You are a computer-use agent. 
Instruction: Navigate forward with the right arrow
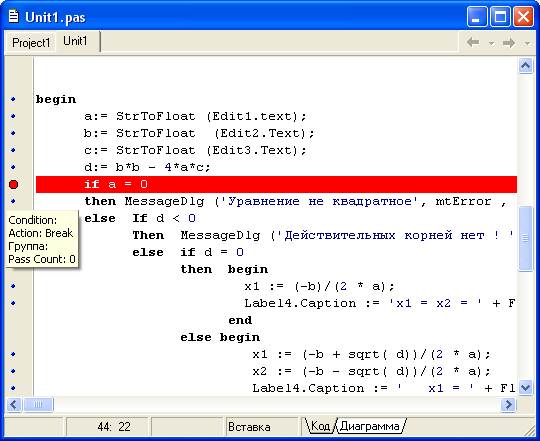509,43
